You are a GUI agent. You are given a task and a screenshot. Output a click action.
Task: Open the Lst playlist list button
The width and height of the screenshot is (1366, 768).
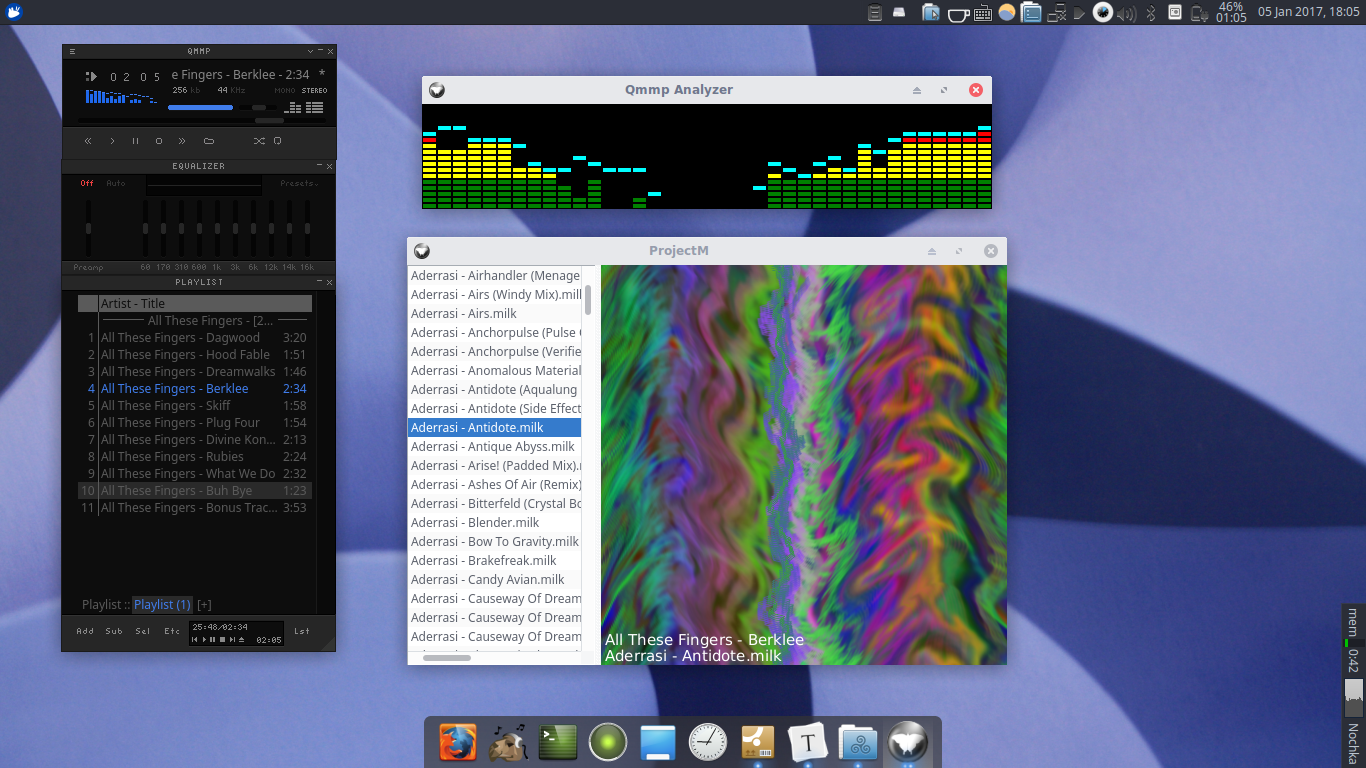point(302,631)
